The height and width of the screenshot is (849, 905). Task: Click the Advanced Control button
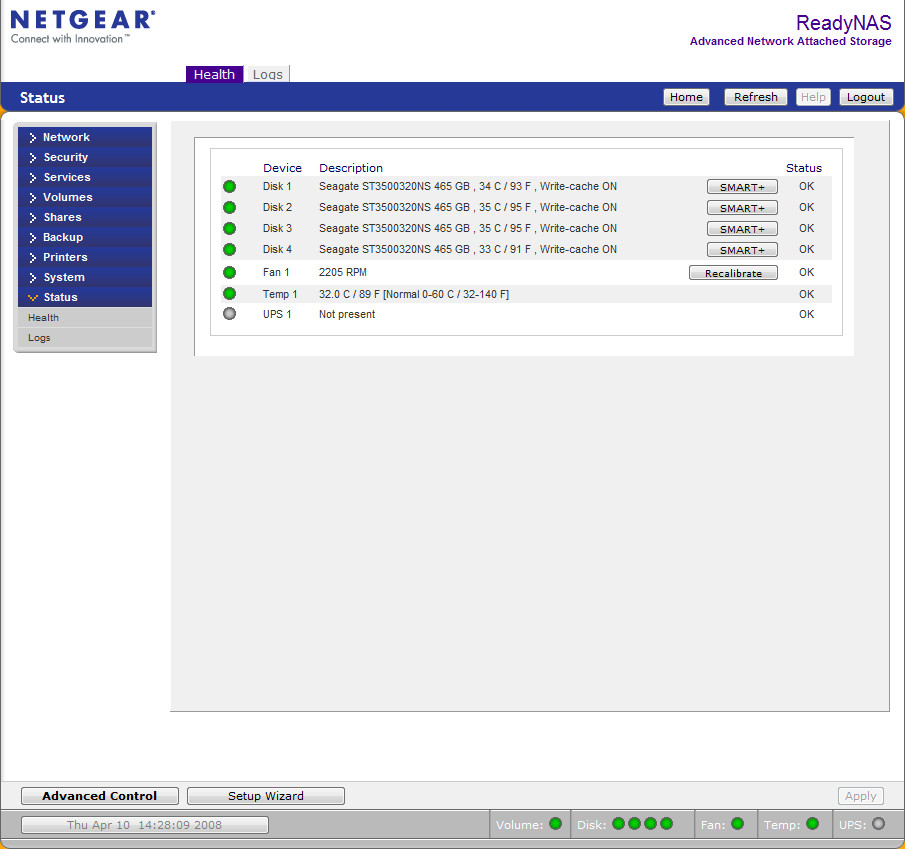click(x=100, y=796)
